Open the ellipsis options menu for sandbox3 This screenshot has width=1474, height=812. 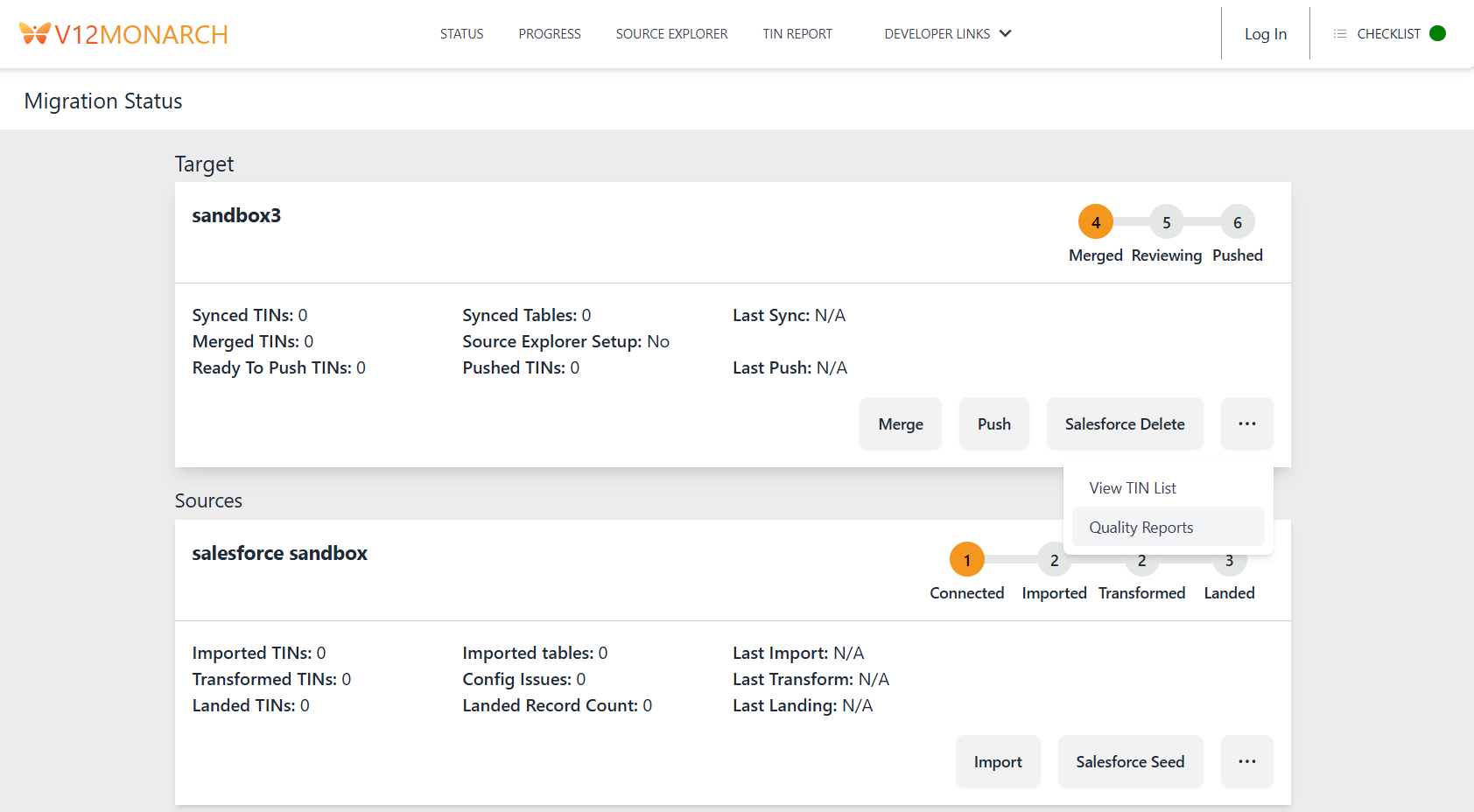pyautogui.click(x=1246, y=423)
